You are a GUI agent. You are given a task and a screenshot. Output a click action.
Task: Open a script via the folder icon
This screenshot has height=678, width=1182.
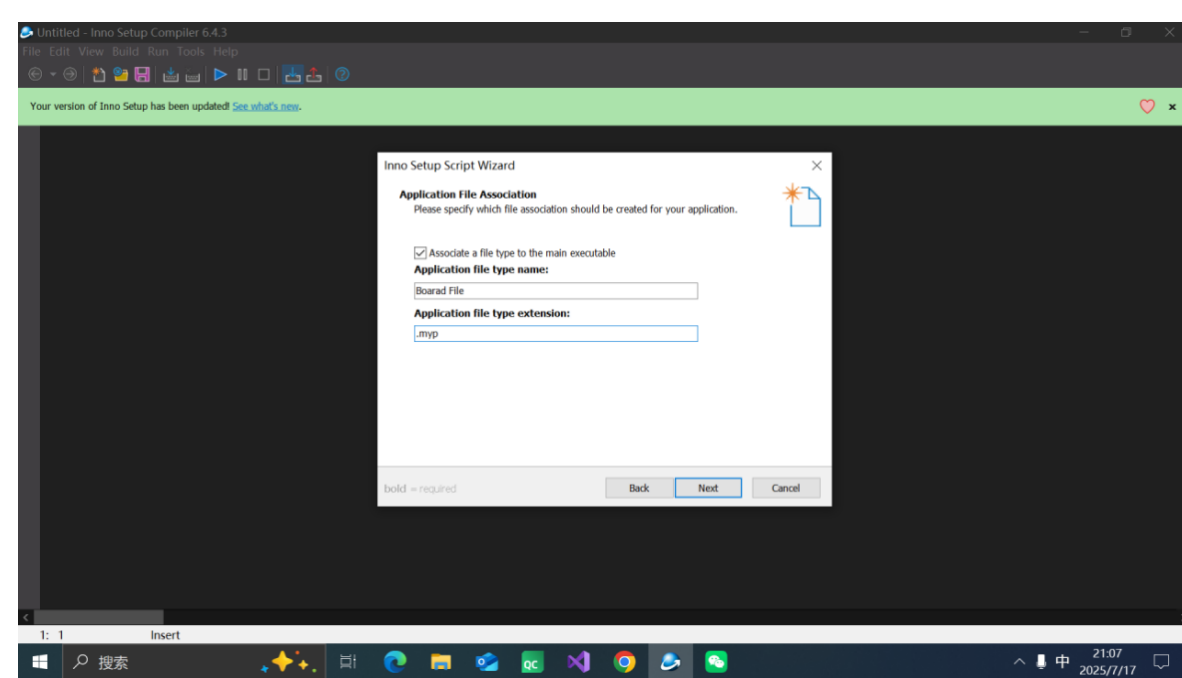[121, 74]
